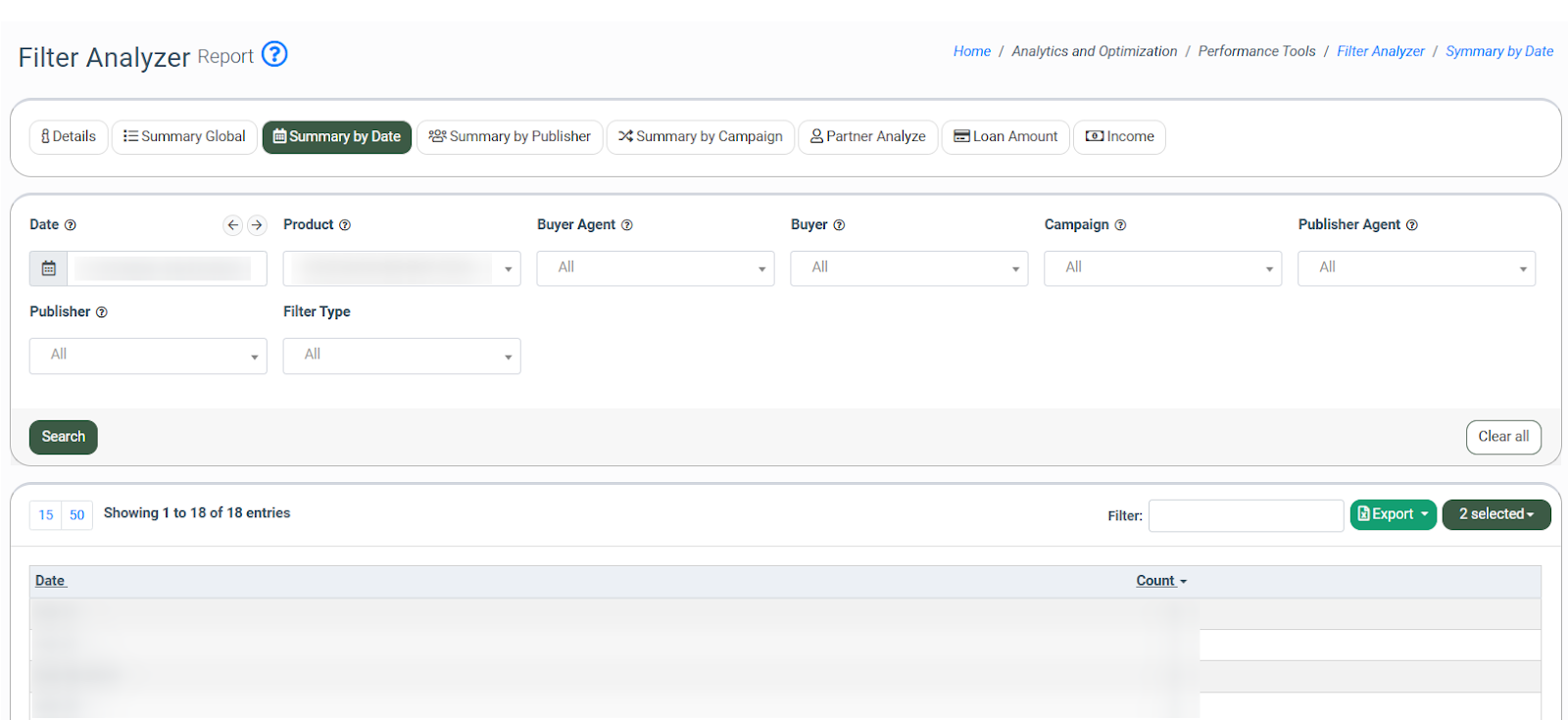Click the Clear all button
This screenshot has height=720, width=1568.
pos(1502,437)
